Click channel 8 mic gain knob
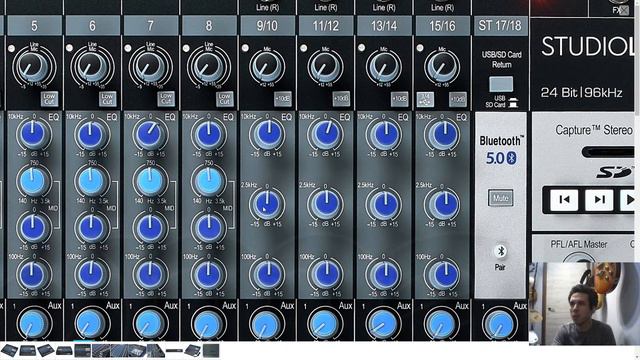The height and width of the screenshot is (360, 640). [209, 67]
